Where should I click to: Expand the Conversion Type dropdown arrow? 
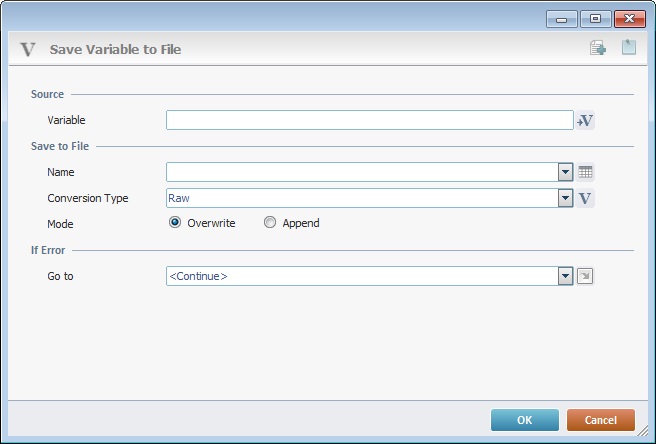(x=565, y=198)
